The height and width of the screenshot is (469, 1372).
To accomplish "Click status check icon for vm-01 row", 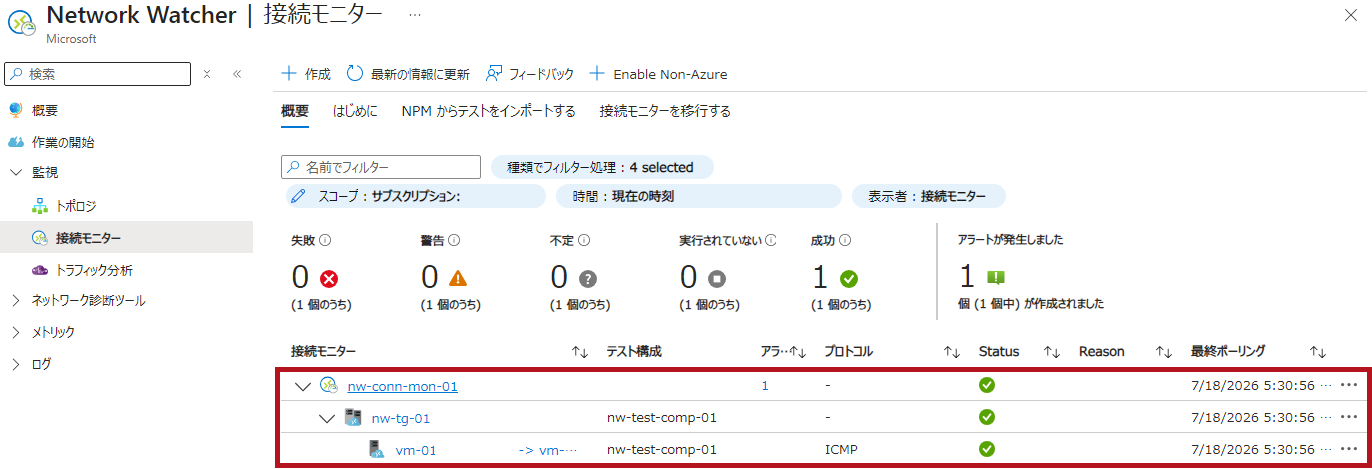I will tap(986, 450).
